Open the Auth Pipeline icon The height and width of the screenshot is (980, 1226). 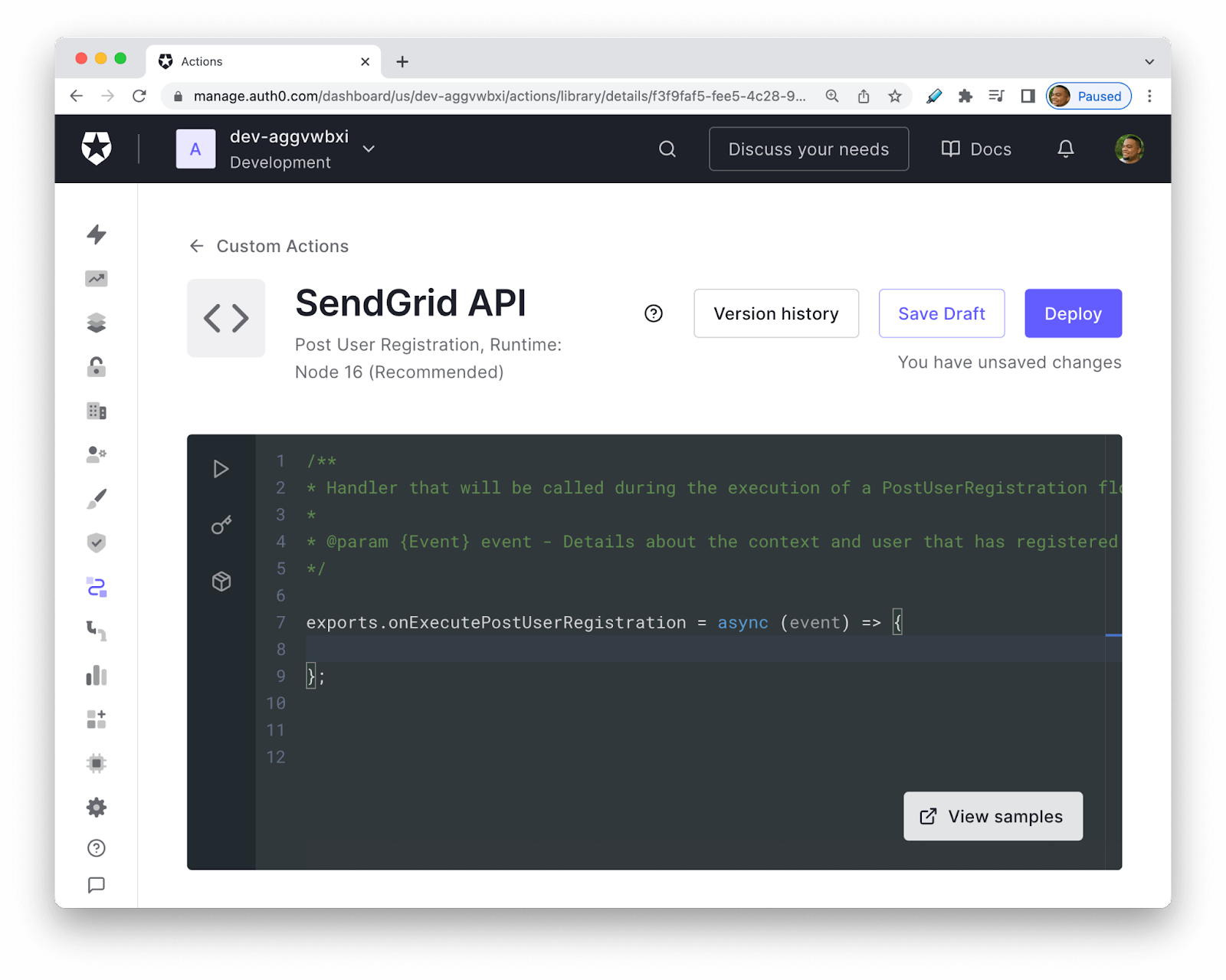[97, 631]
